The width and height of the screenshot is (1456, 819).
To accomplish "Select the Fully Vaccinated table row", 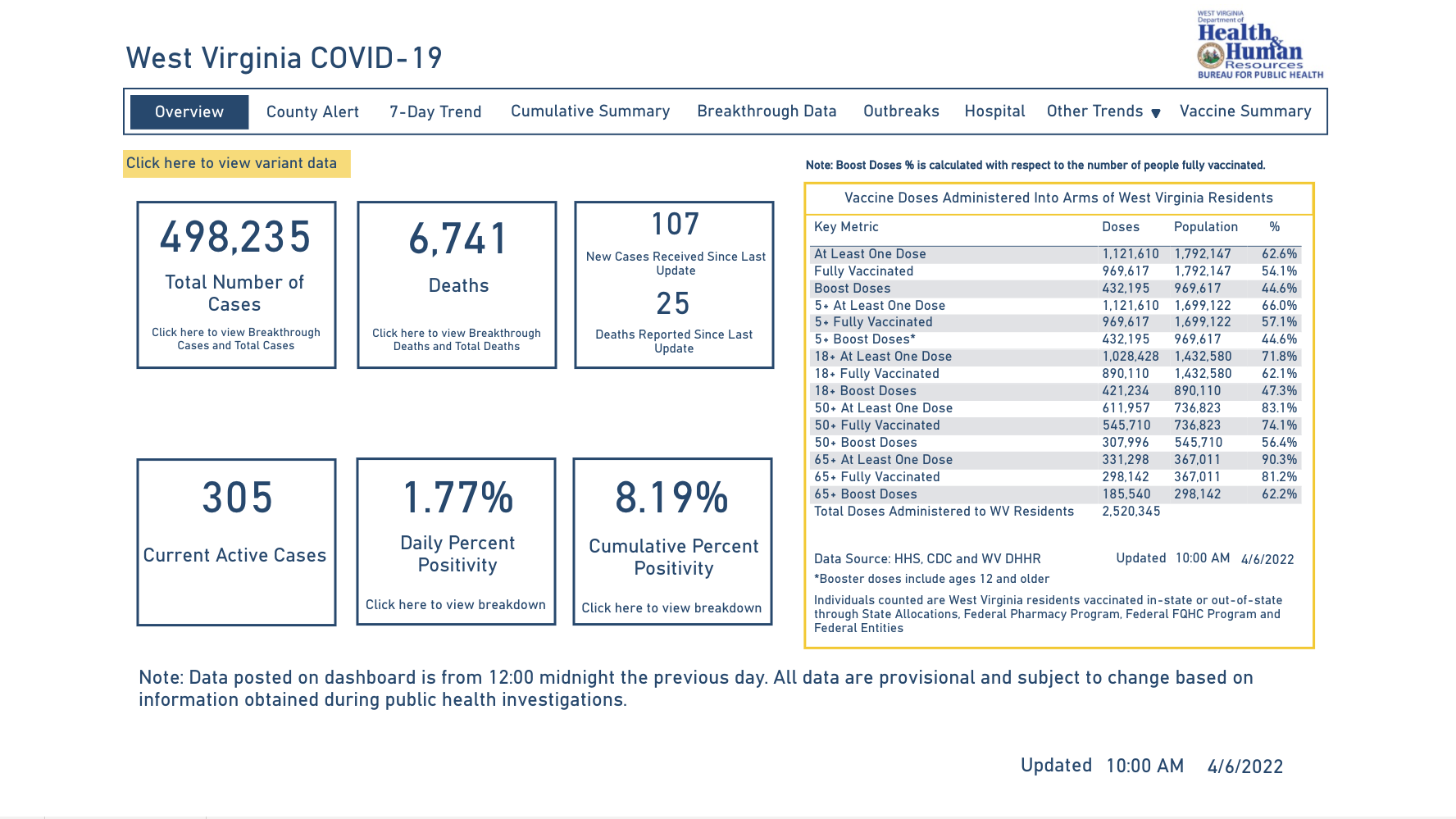I will [863, 271].
